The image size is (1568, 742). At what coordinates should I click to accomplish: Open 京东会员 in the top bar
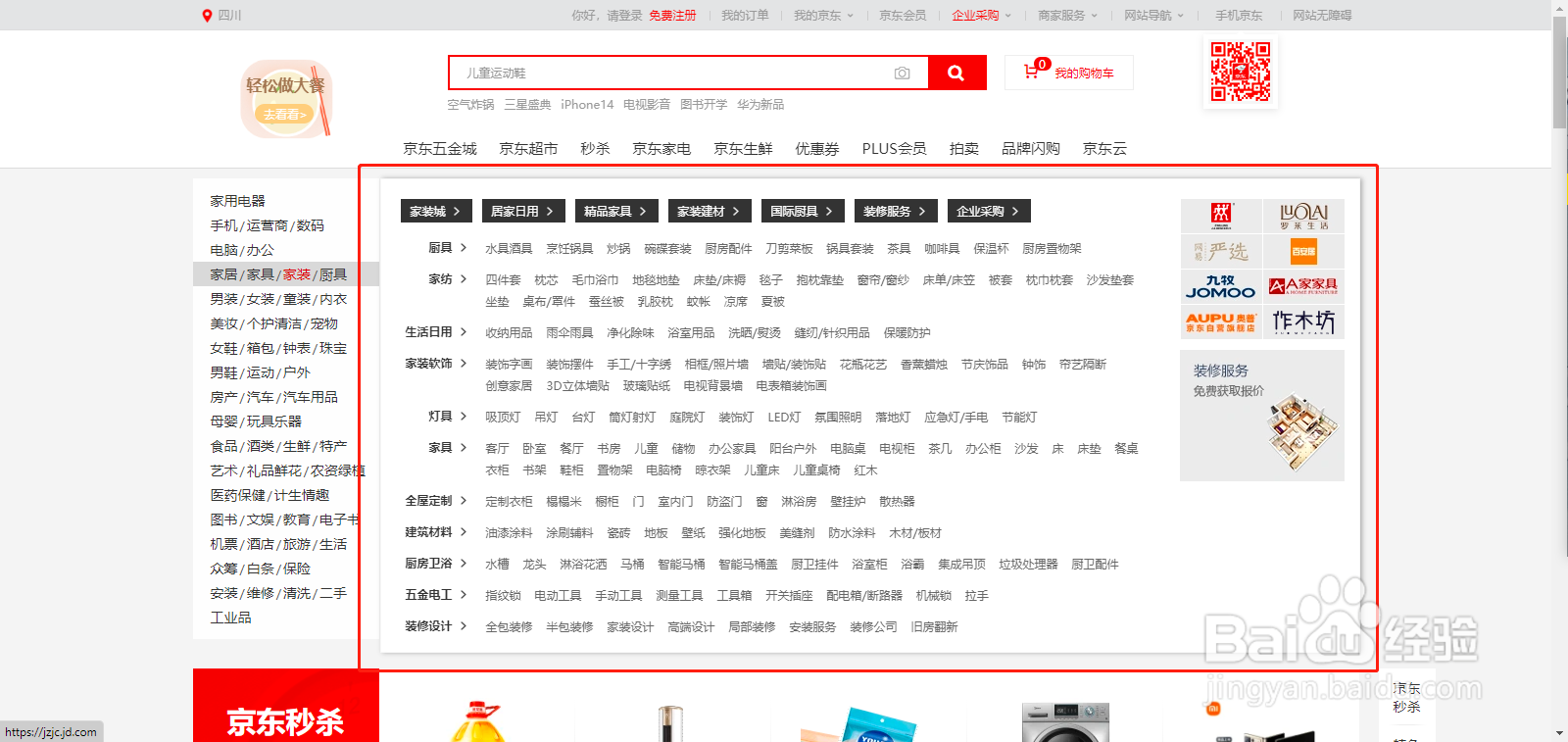(x=903, y=16)
